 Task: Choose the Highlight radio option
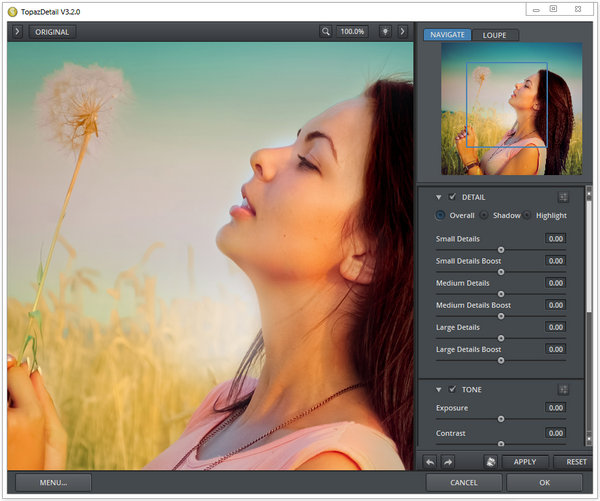(x=528, y=215)
